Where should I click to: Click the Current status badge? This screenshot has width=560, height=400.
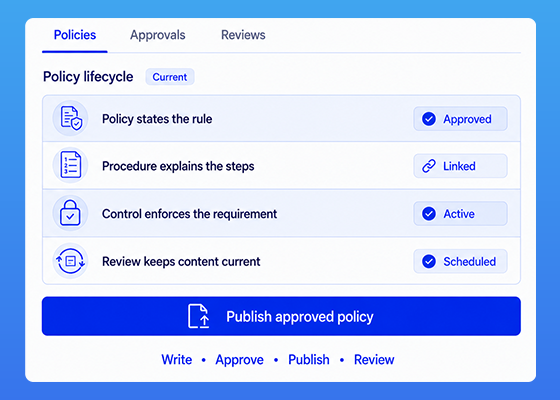(170, 77)
